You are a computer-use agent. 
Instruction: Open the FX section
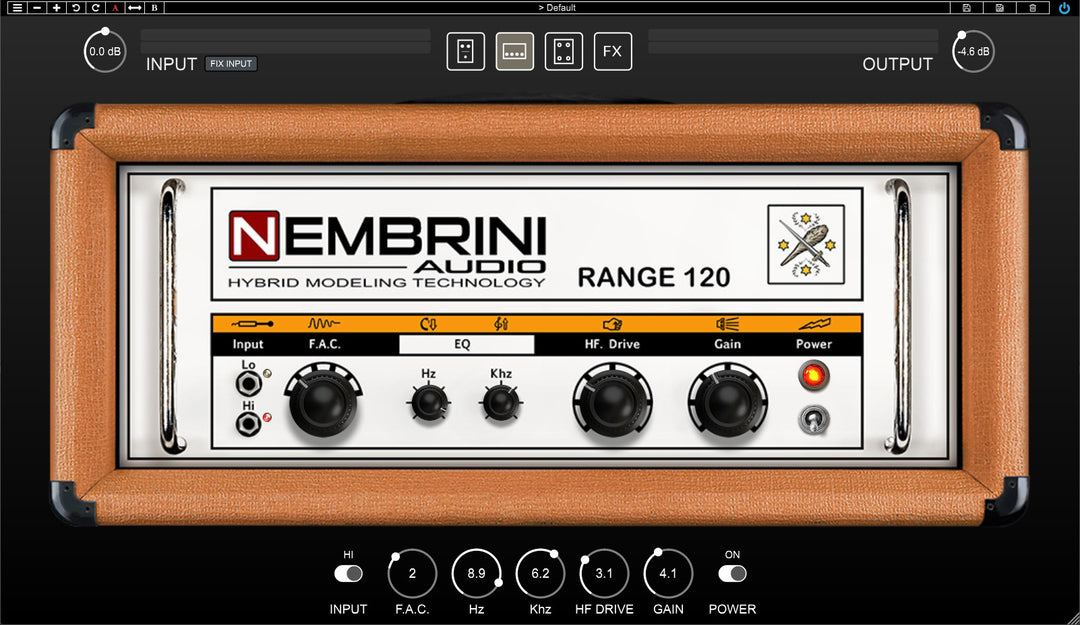(x=612, y=52)
